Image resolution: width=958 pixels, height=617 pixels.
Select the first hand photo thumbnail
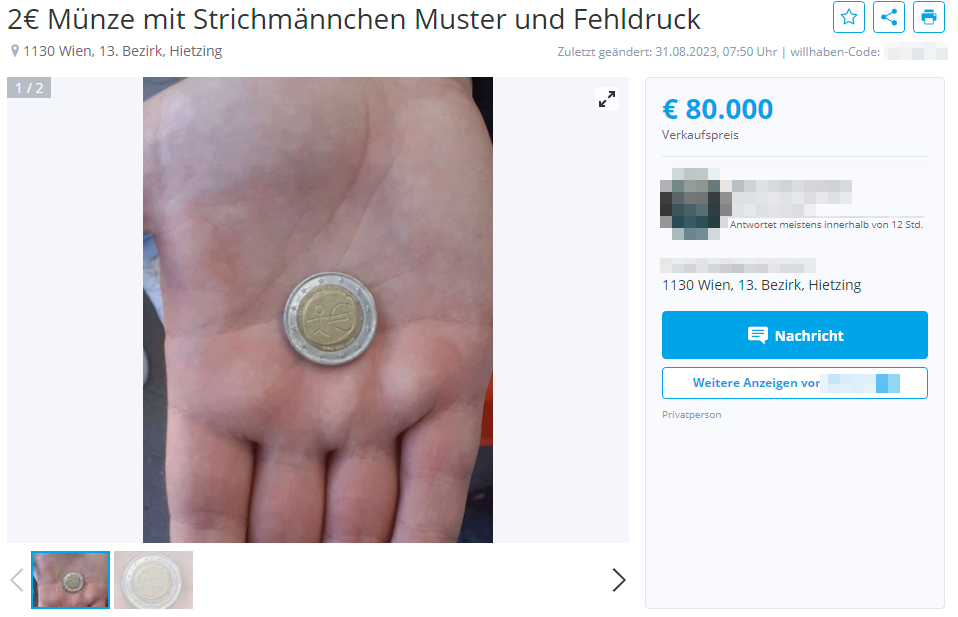70,580
